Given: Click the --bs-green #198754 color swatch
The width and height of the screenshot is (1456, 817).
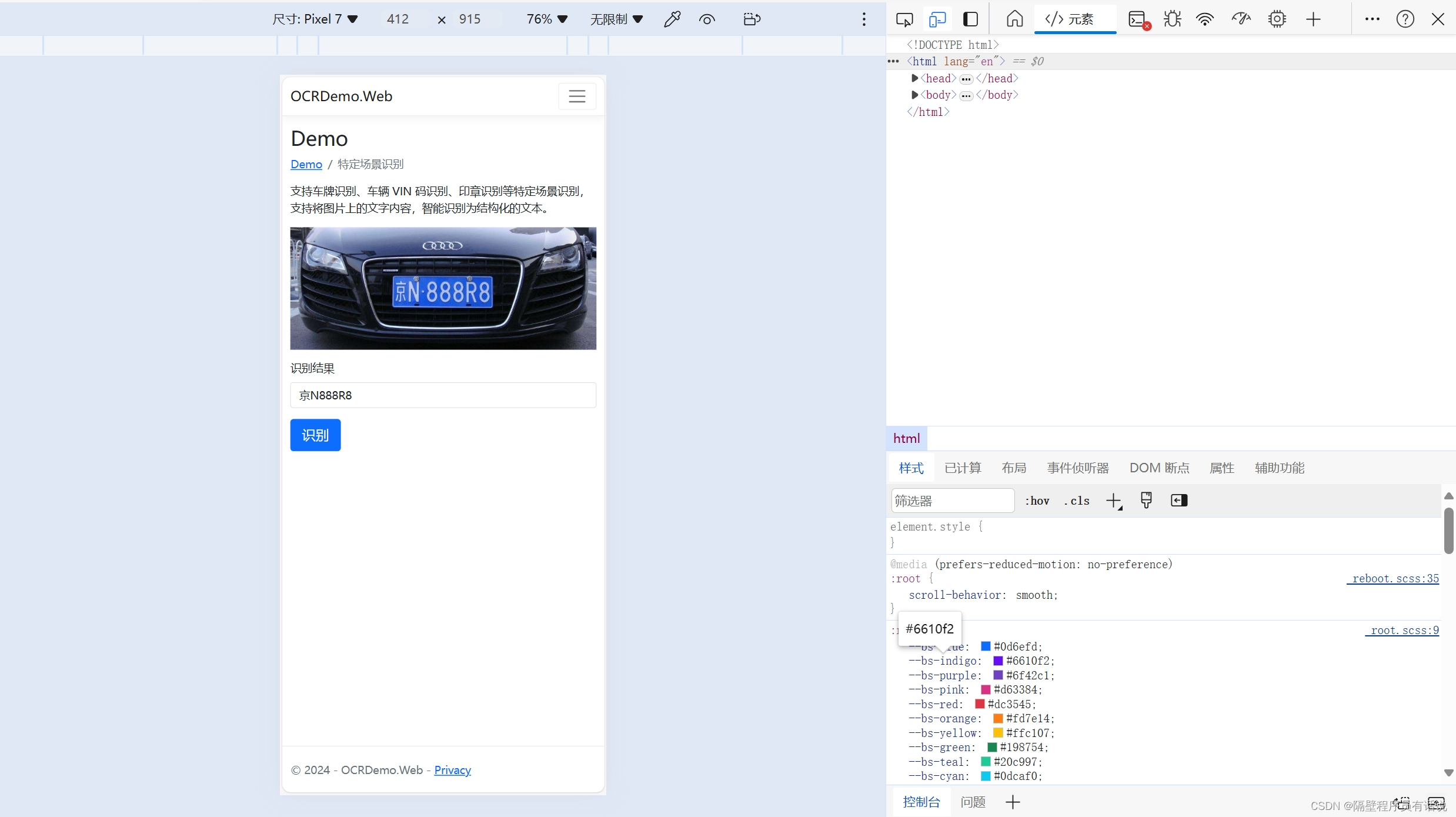Looking at the screenshot, I should pos(992,747).
